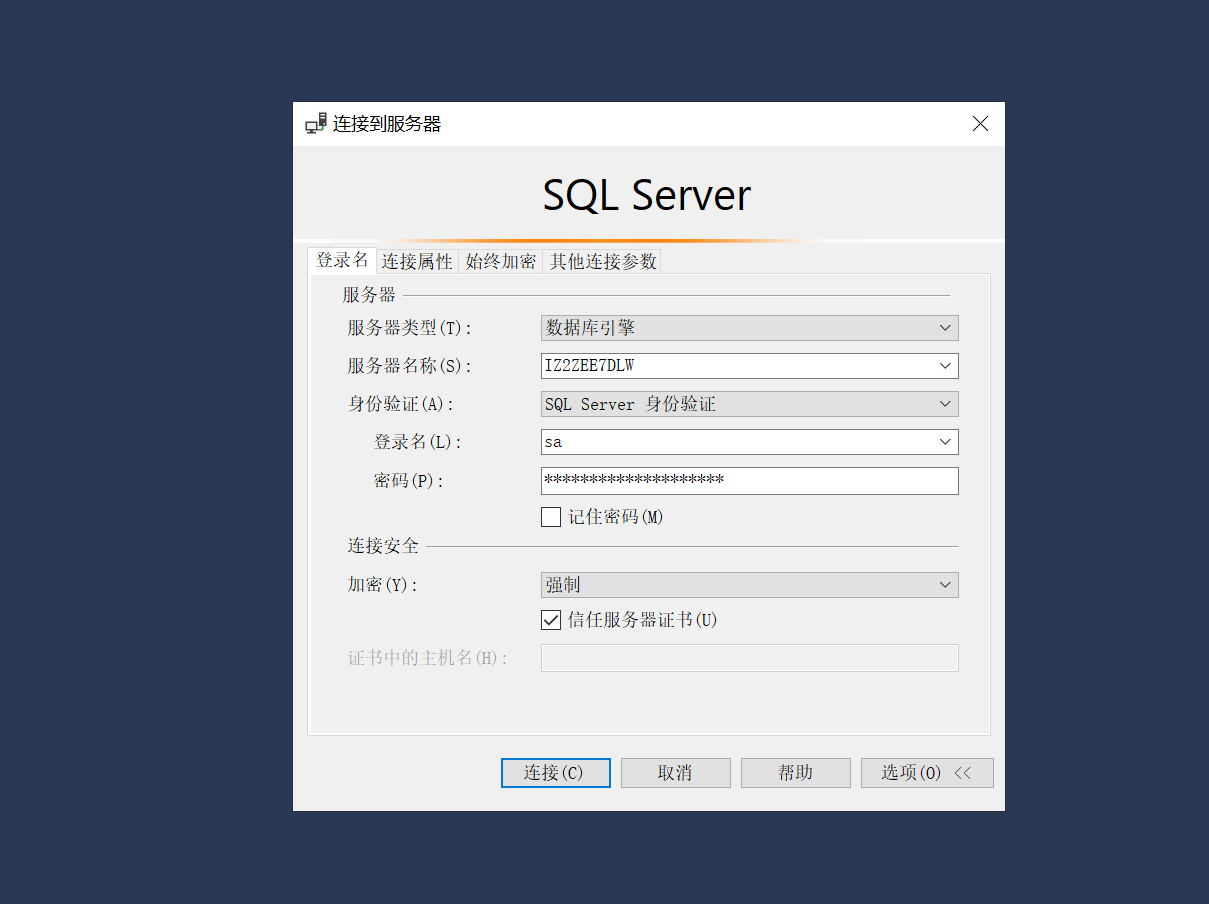Collapse options with the 选项 button
Image resolution: width=1209 pixels, height=904 pixels.
pos(926,773)
